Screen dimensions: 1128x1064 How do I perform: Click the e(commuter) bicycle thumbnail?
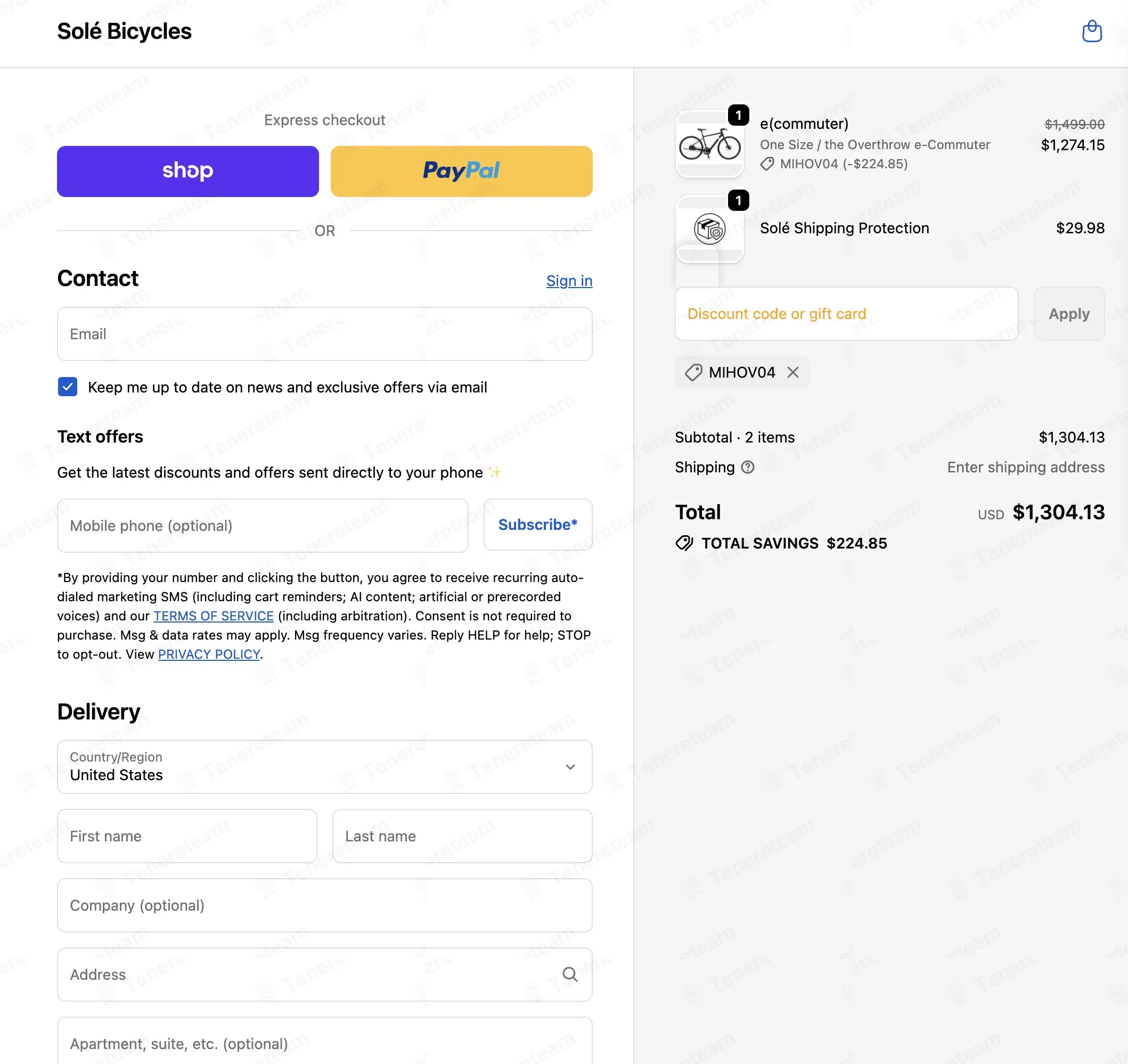click(709, 144)
